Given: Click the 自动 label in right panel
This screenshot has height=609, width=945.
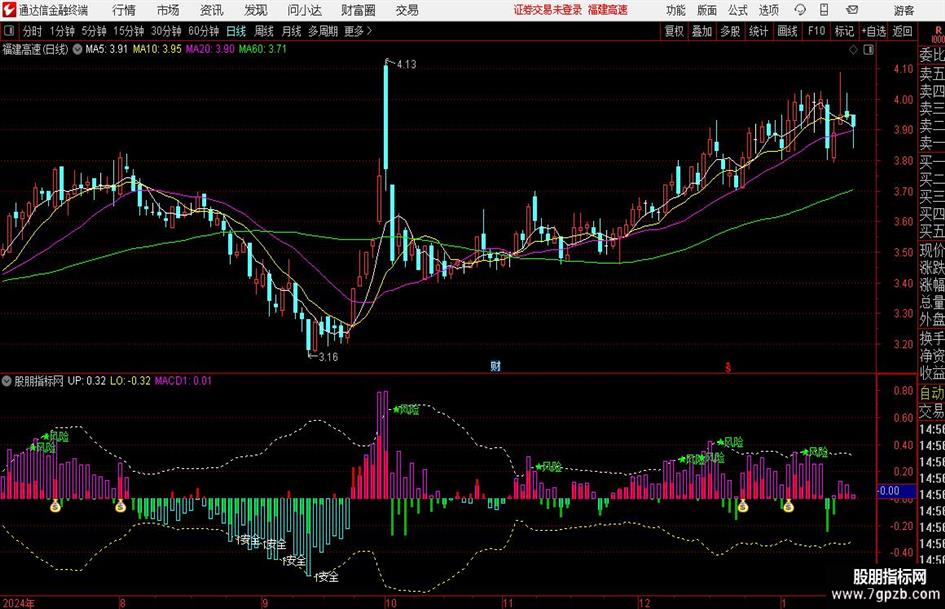Looking at the screenshot, I should click(932, 393).
